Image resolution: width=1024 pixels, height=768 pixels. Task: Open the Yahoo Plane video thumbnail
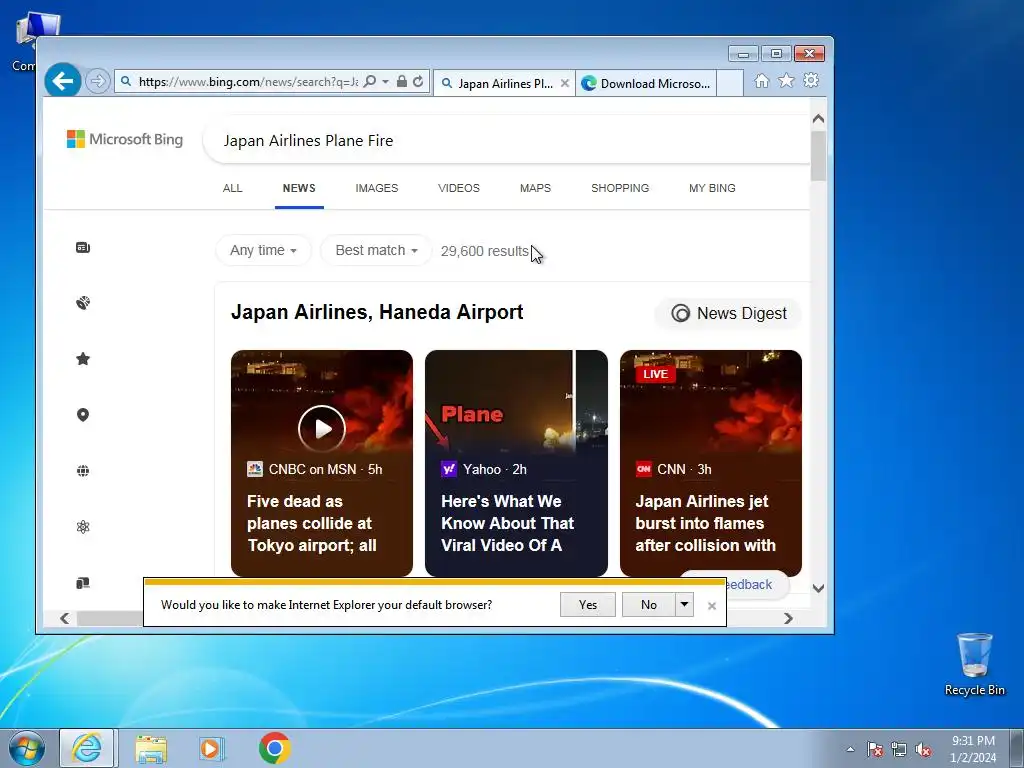516,402
